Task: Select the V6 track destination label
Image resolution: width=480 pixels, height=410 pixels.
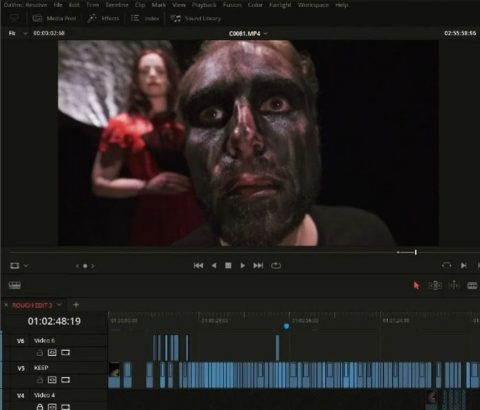Action: coord(21,341)
